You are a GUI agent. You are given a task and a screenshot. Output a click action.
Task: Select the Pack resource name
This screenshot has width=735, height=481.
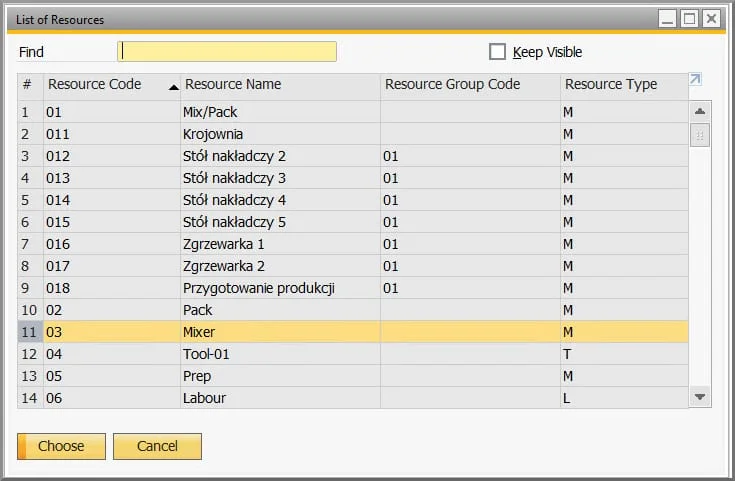[197, 310]
